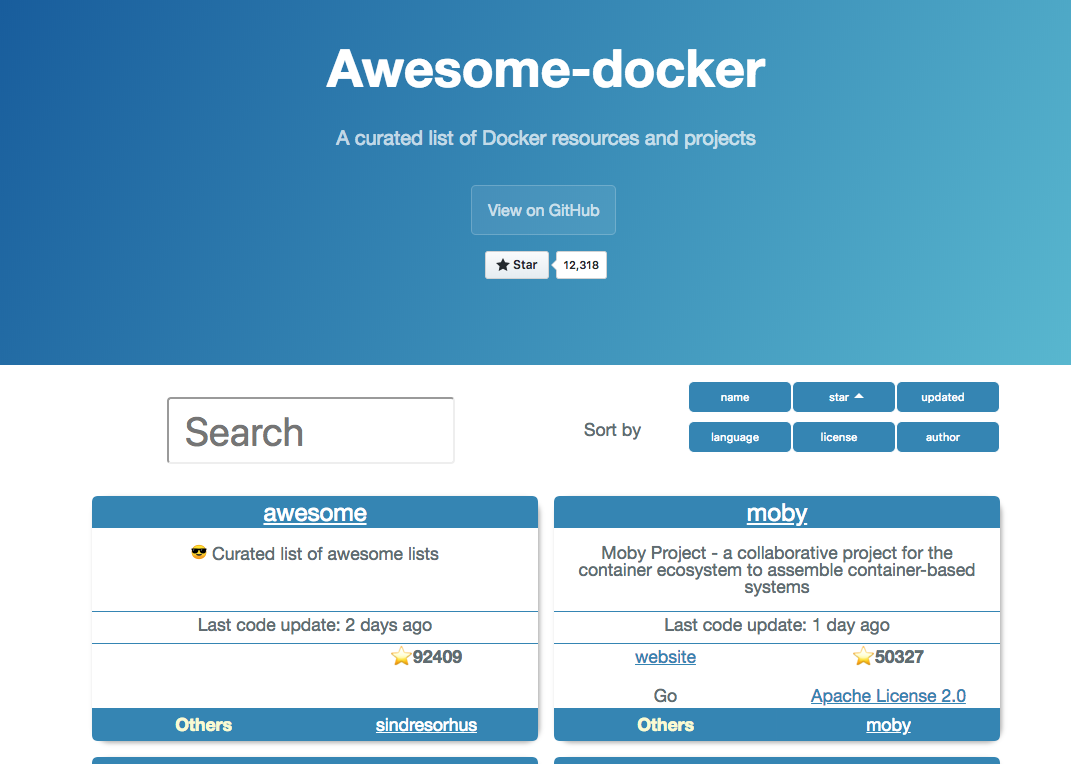This screenshot has height=764, width=1071.
Task: Click the Last code update: 1 day ago text
Action: click(x=777, y=625)
